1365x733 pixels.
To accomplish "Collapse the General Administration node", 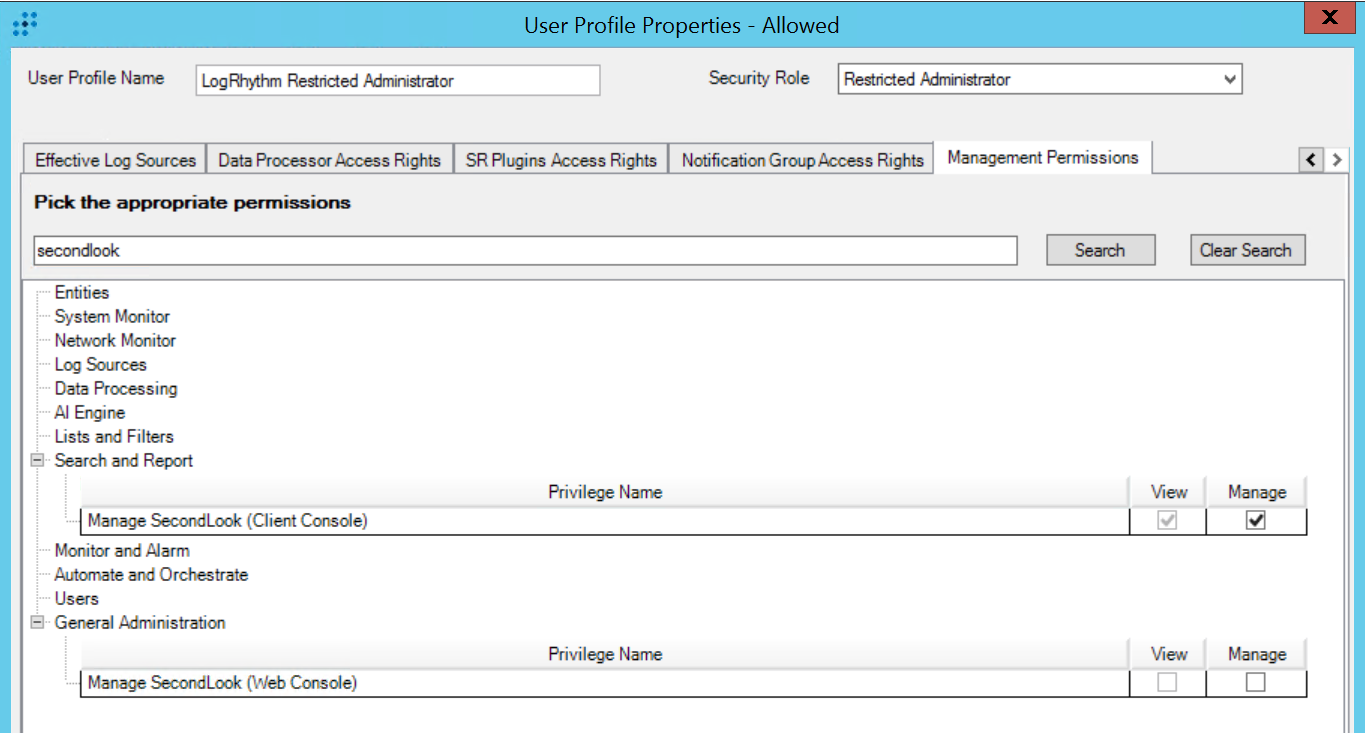I will pos(39,623).
